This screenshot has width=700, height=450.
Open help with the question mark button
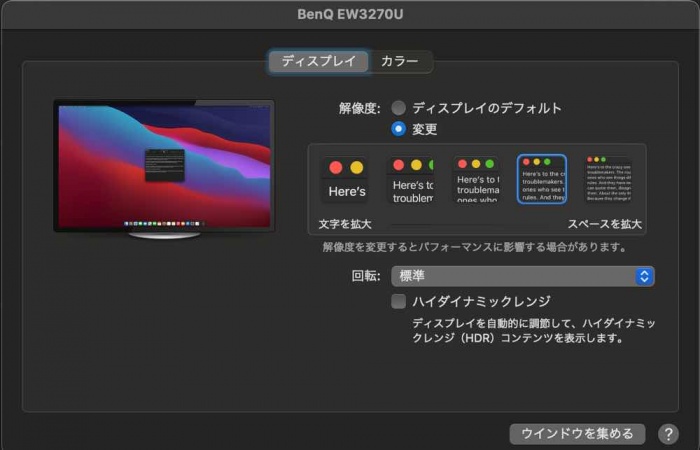click(x=668, y=433)
